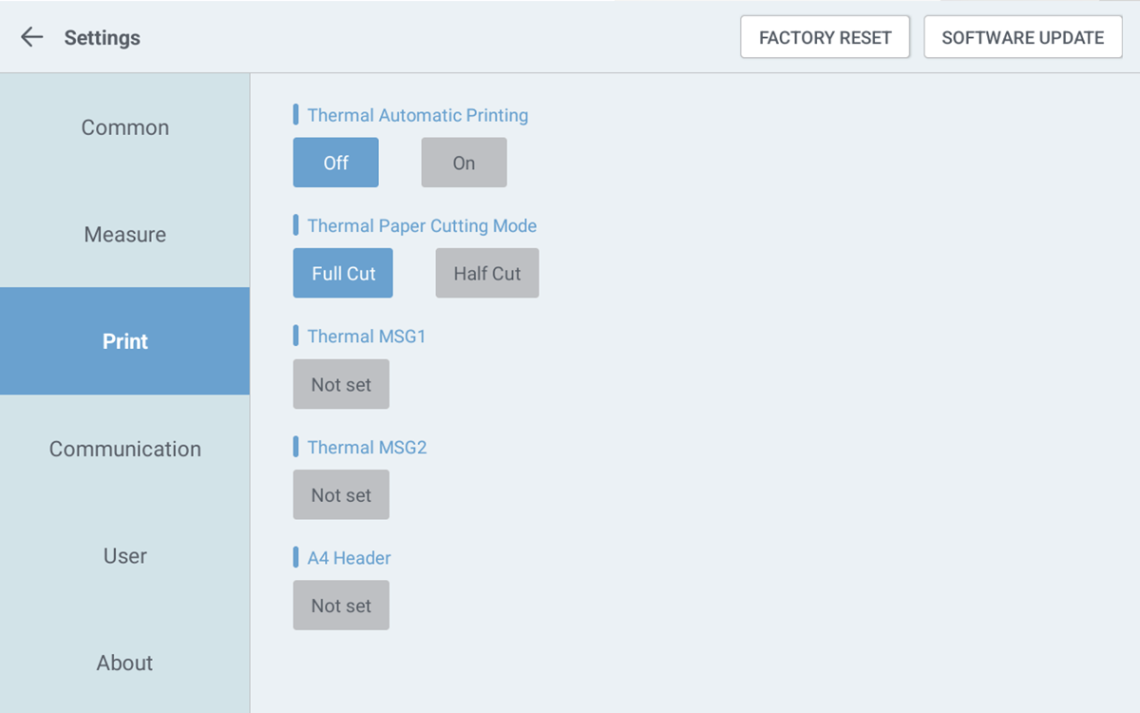The image size is (1140, 713).
Task: Go to the Communication settings tab
Action: [125, 448]
